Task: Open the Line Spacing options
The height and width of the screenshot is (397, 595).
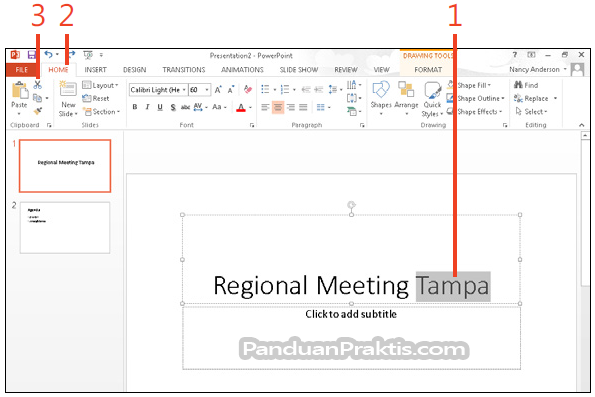Action: click(x=333, y=90)
